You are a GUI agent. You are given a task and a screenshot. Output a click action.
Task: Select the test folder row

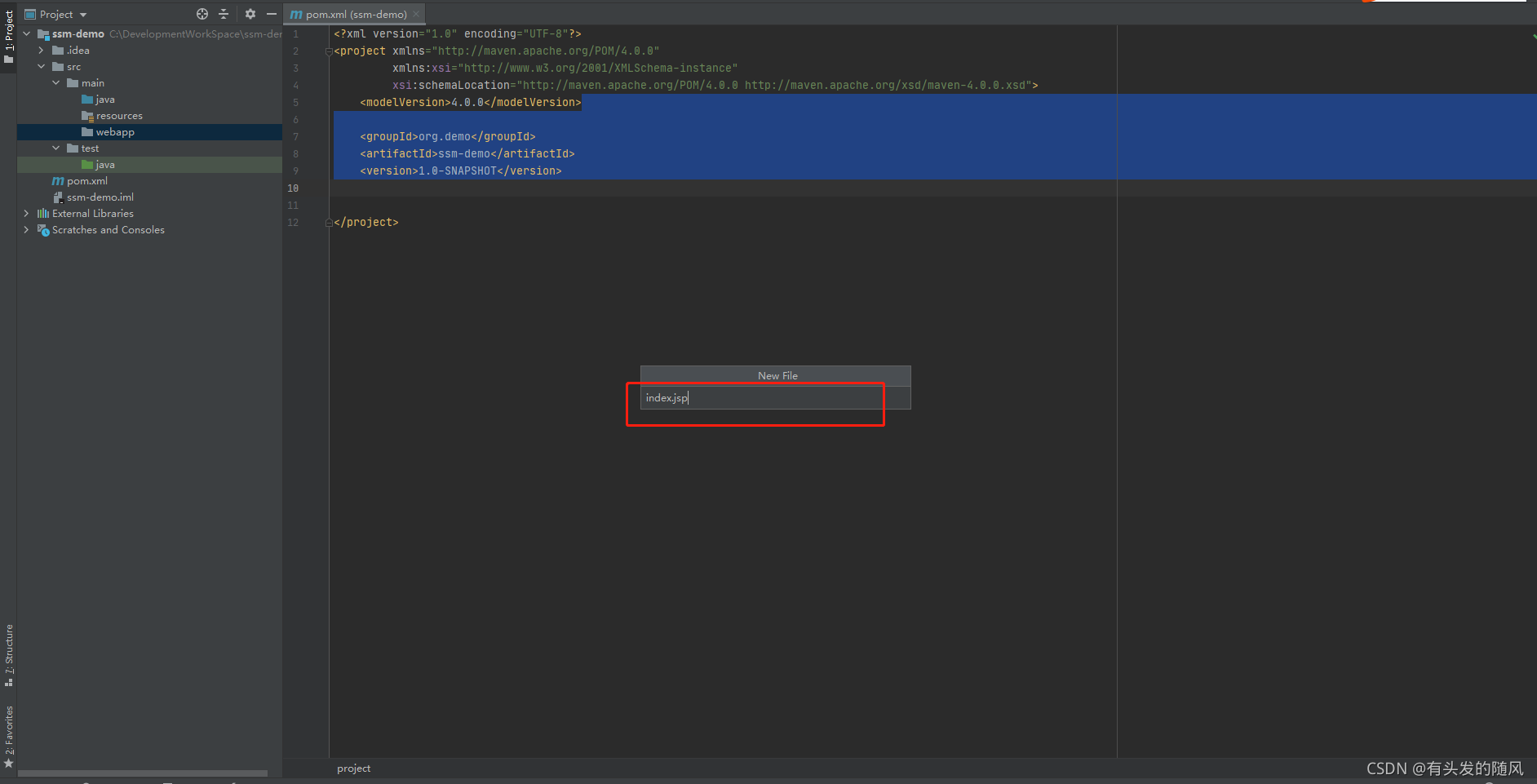[150, 148]
